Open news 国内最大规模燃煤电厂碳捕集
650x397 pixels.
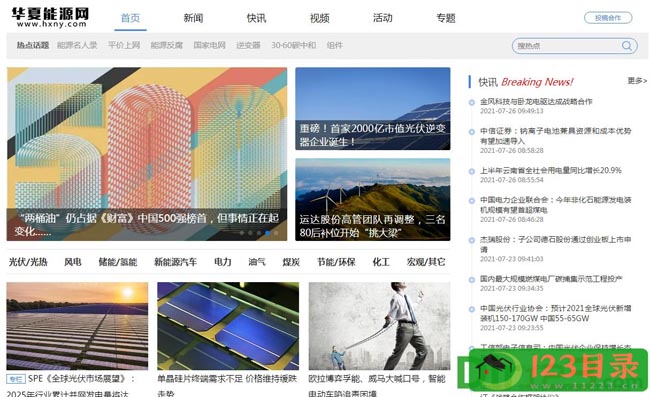[x=551, y=278]
